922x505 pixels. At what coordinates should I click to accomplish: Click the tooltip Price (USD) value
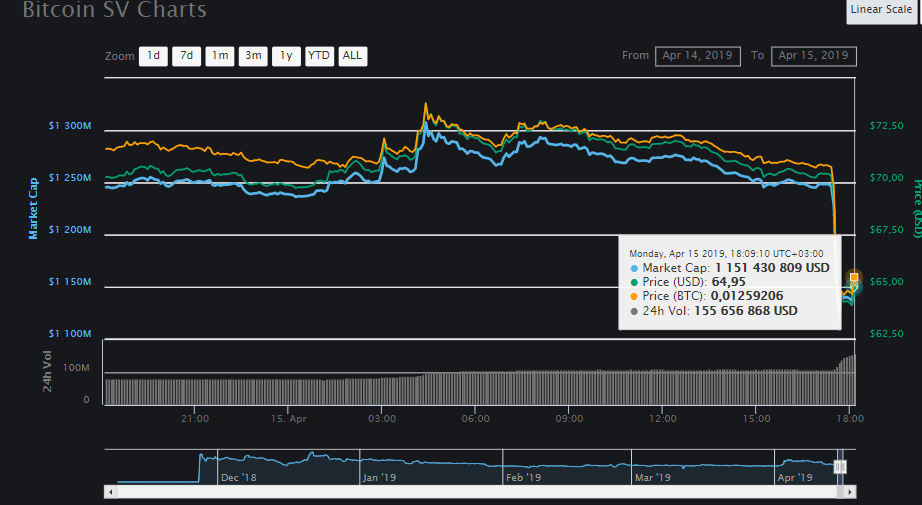pos(729,282)
